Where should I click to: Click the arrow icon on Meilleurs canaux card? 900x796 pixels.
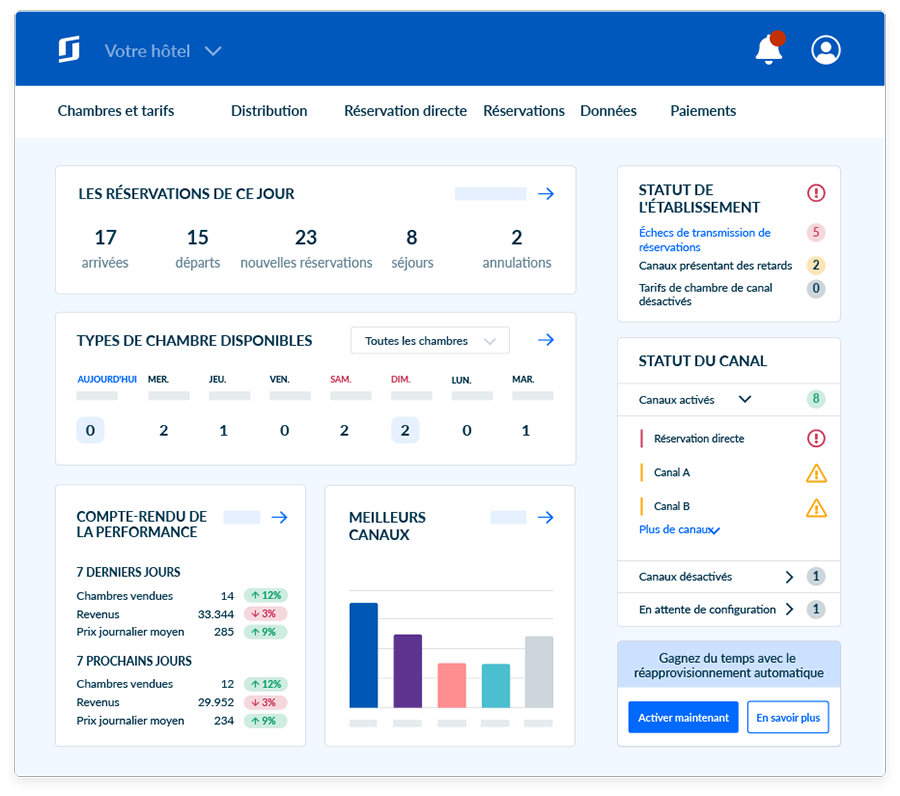[546, 518]
